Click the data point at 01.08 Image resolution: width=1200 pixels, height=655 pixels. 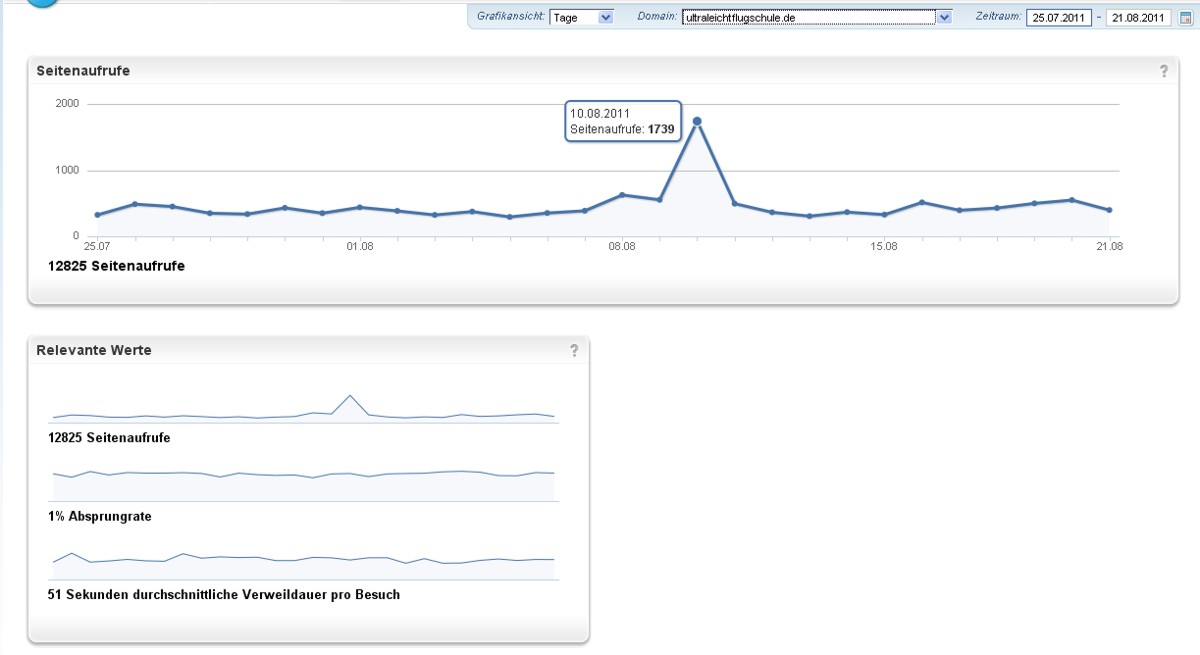tap(360, 207)
